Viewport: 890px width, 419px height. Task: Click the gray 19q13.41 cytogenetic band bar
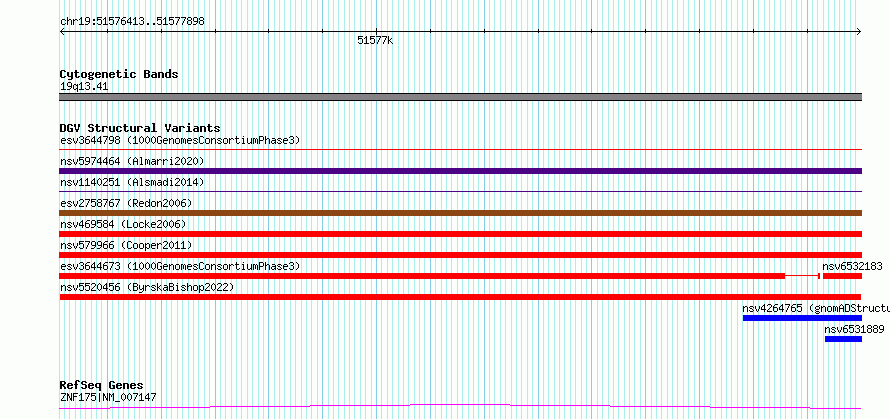(460, 97)
